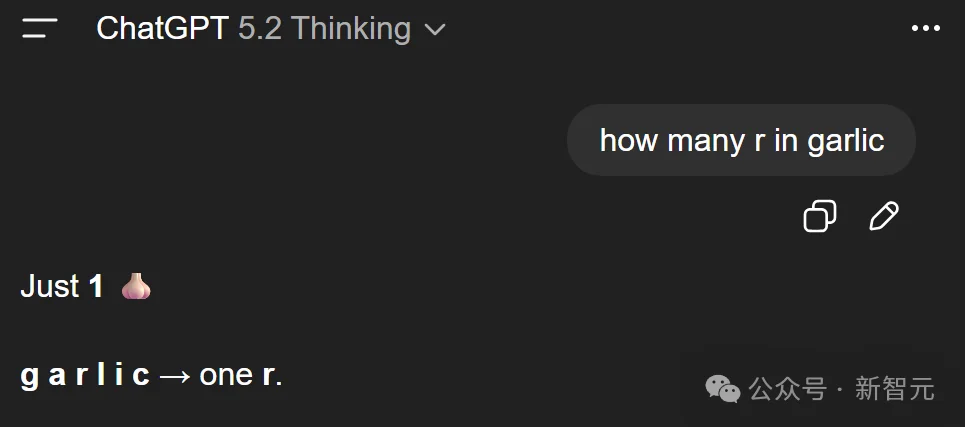Screen dimensions: 965x427
Task: Select the "Thinking" mode label in header
Action: [351, 29]
